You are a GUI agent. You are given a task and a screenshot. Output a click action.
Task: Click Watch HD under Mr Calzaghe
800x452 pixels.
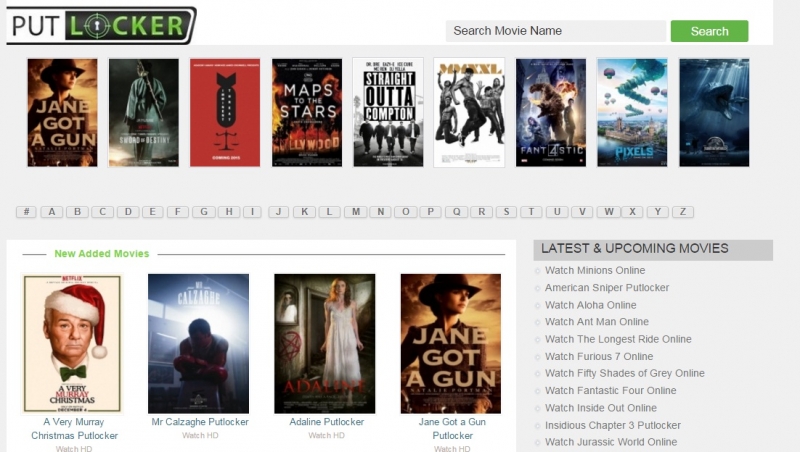point(200,436)
